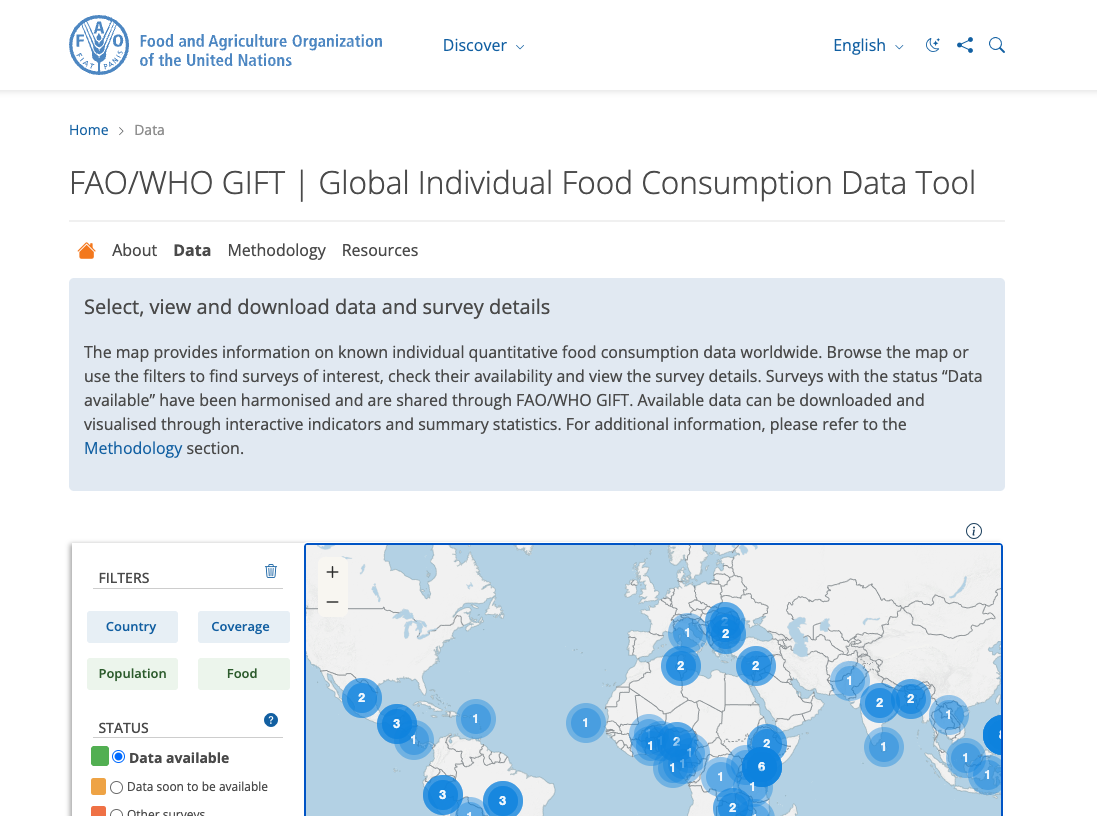
Task: Open the help tooltip next to STATUS
Action: (270, 719)
